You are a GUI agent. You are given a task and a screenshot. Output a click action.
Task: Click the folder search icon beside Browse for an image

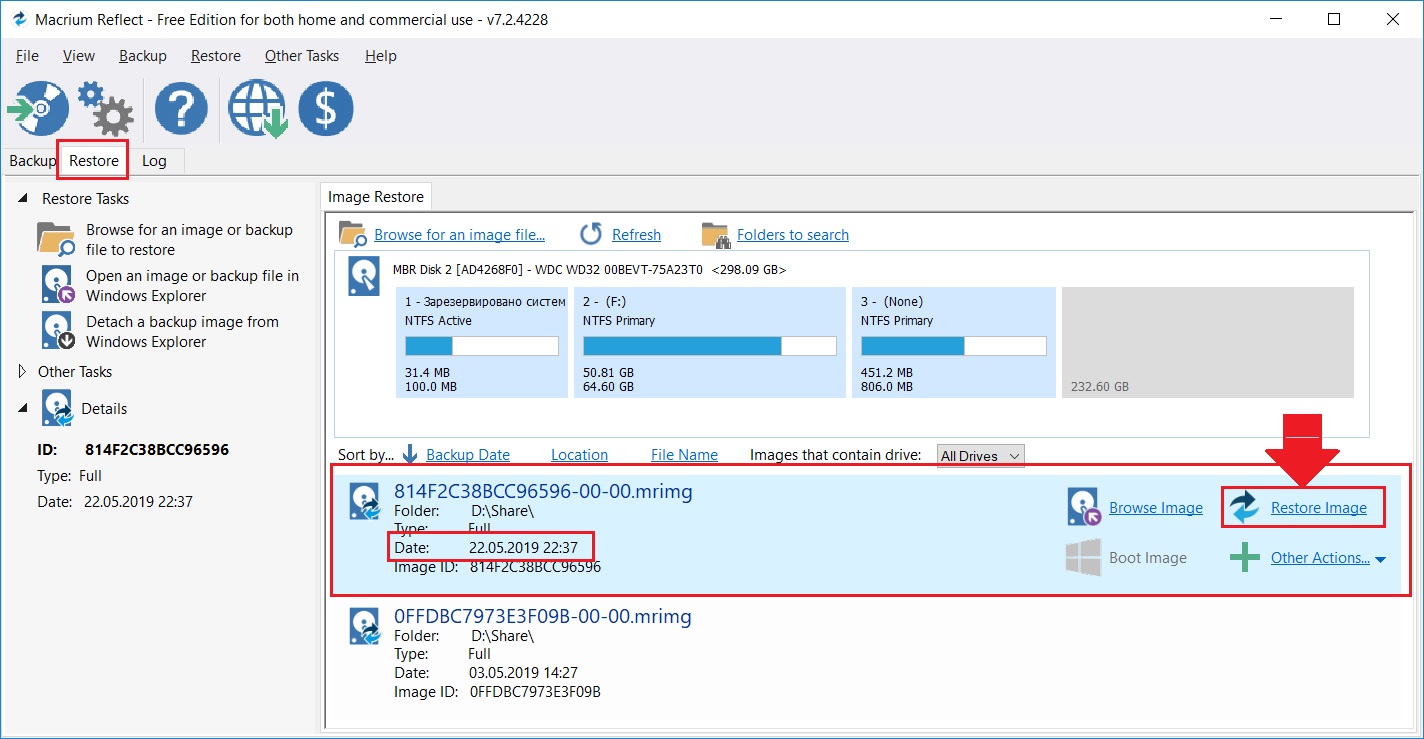[x=56, y=240]
